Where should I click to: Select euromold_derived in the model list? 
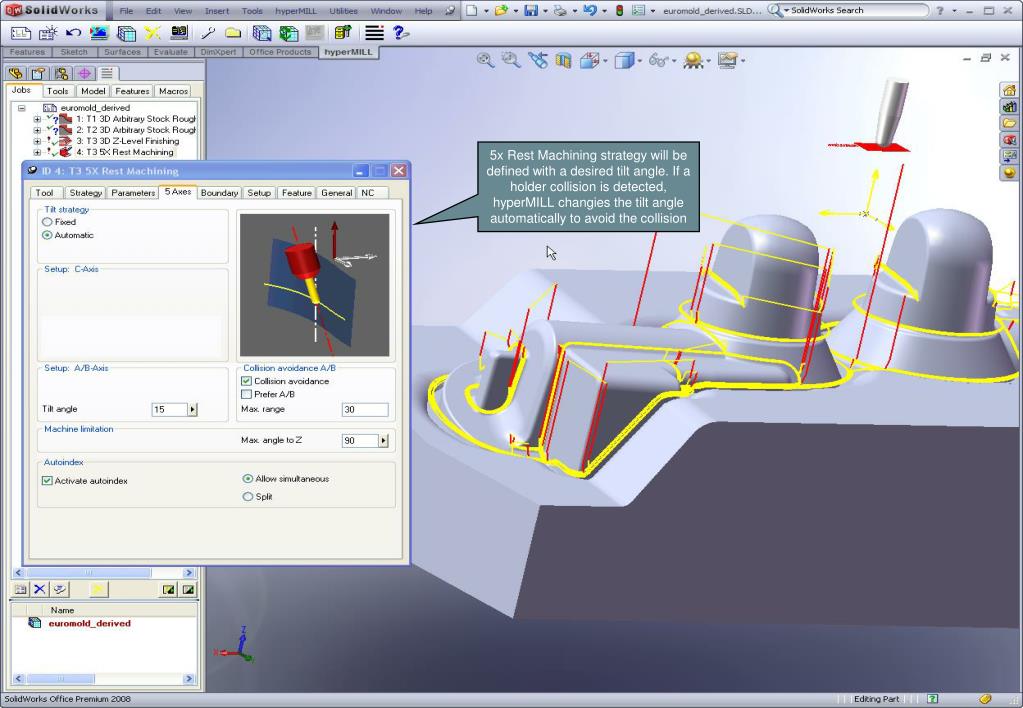click(x=89, y=623)
